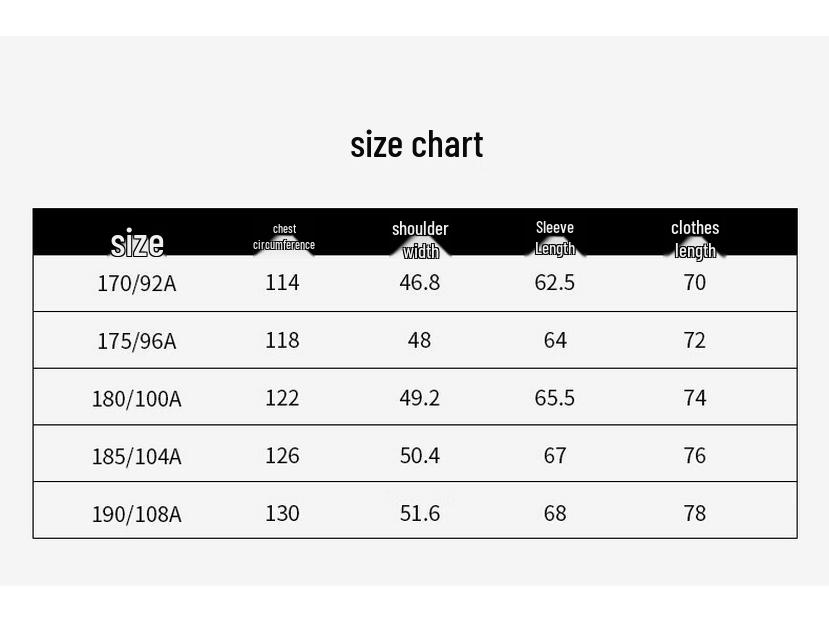Click the 170/92A size cell
Image resolution: width=829 pixels, height=622 pixels.
(x=137, y=283)
